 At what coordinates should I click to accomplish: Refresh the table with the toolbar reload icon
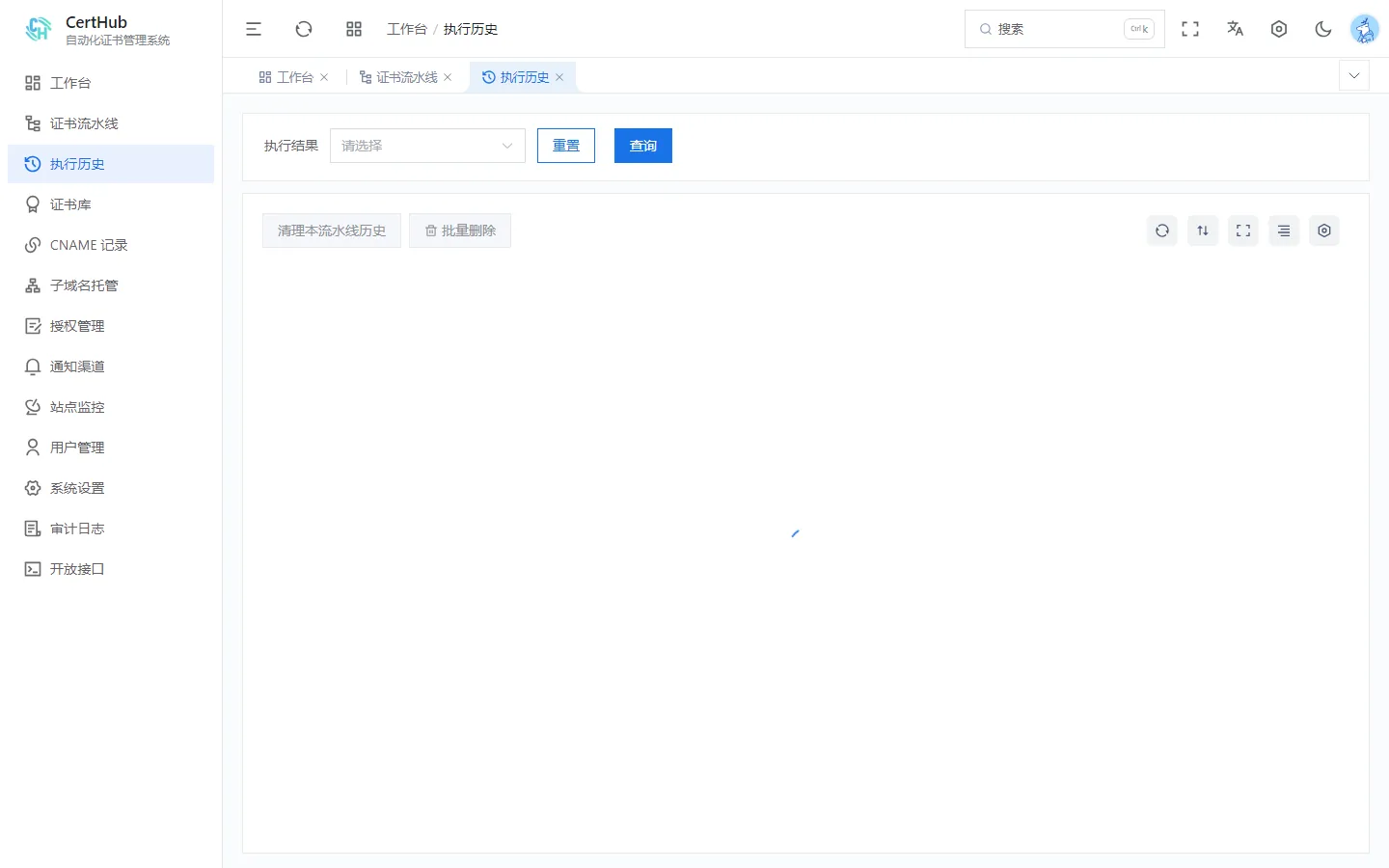pos(1162,231)
